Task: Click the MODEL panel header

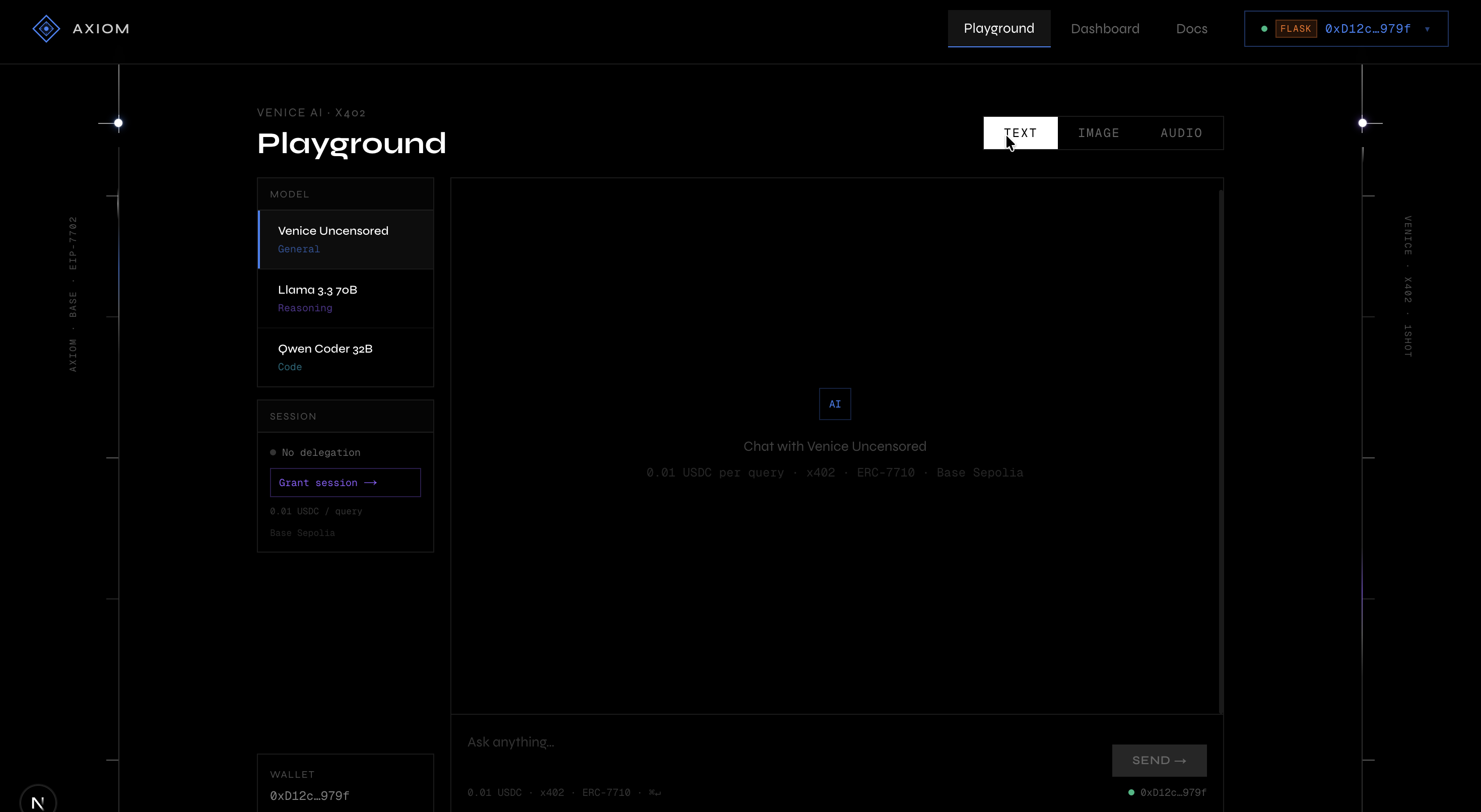Action: tap(346, 194)
